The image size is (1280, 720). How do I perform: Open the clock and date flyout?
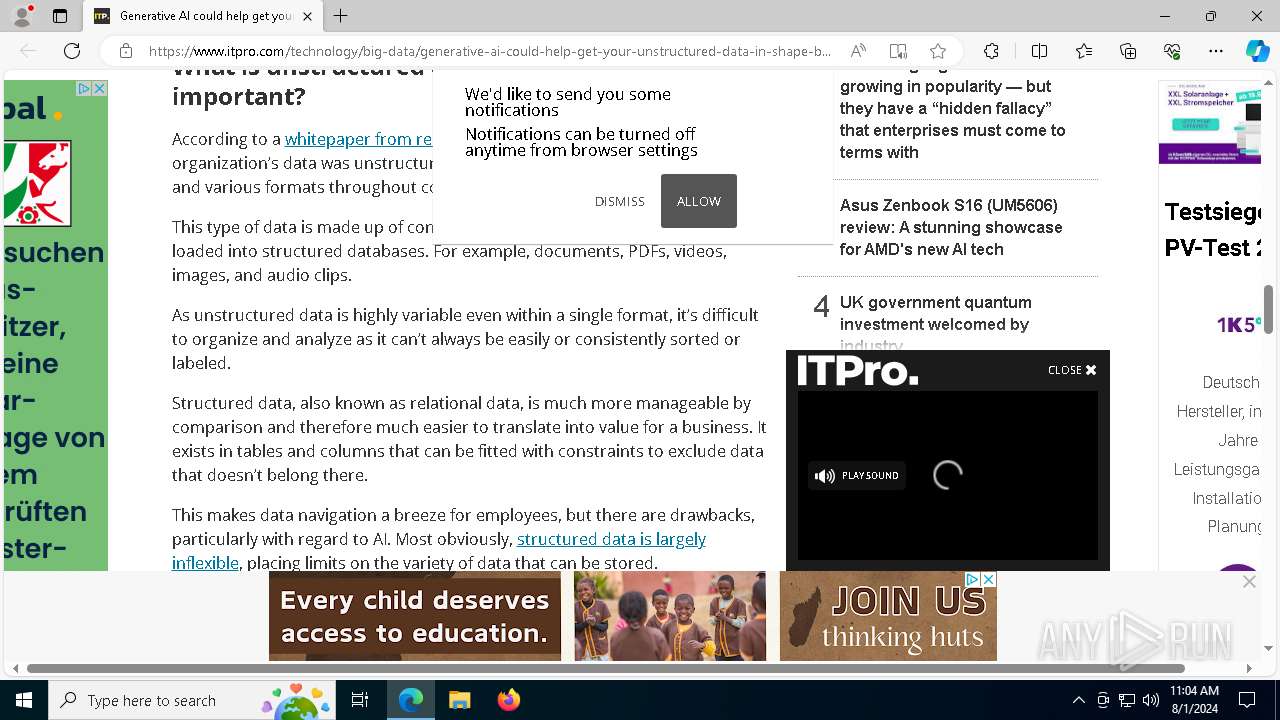pyautogui.click(x=1194, y=700)
